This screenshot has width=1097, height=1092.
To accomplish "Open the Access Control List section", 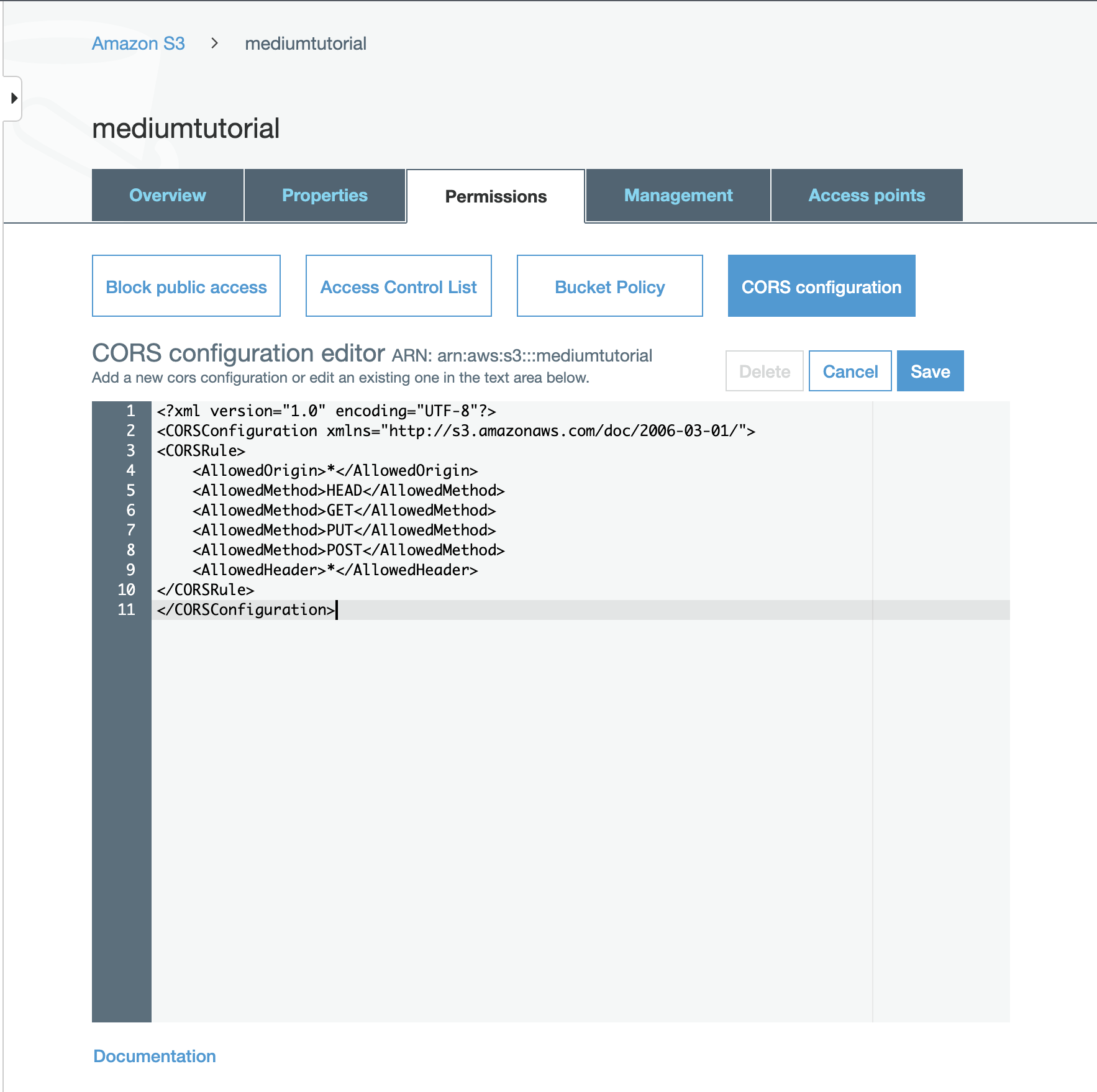I will coord(399,286).
